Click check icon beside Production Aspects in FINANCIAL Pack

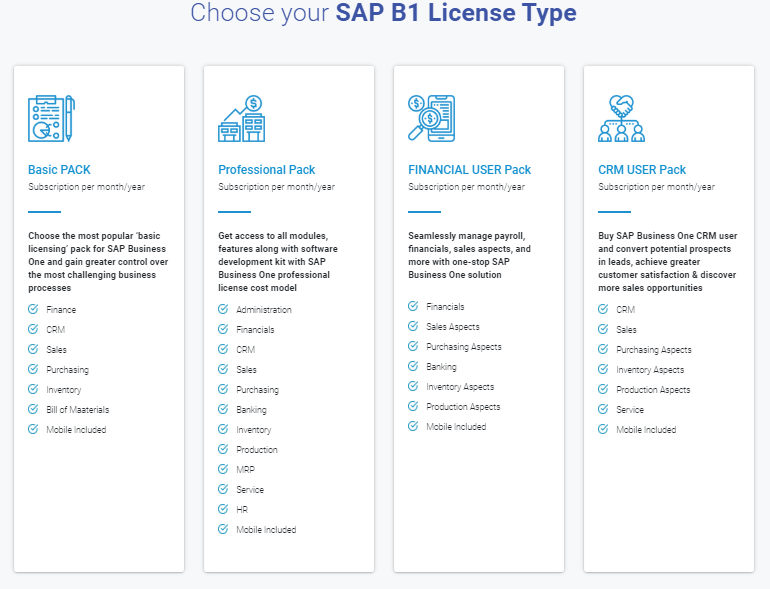pos(413,406)
